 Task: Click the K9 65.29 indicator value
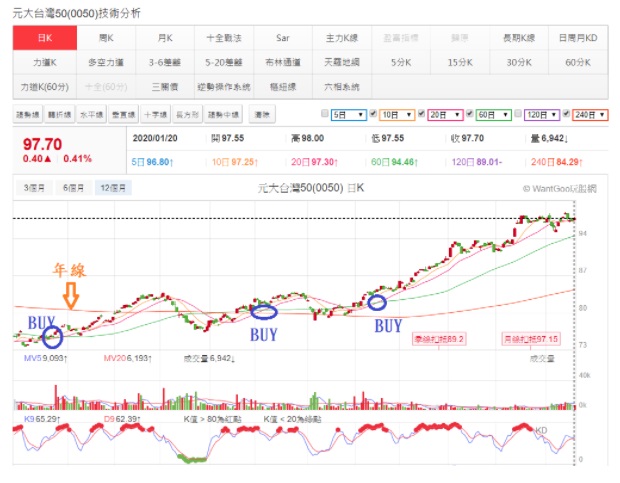coord(42,419)
